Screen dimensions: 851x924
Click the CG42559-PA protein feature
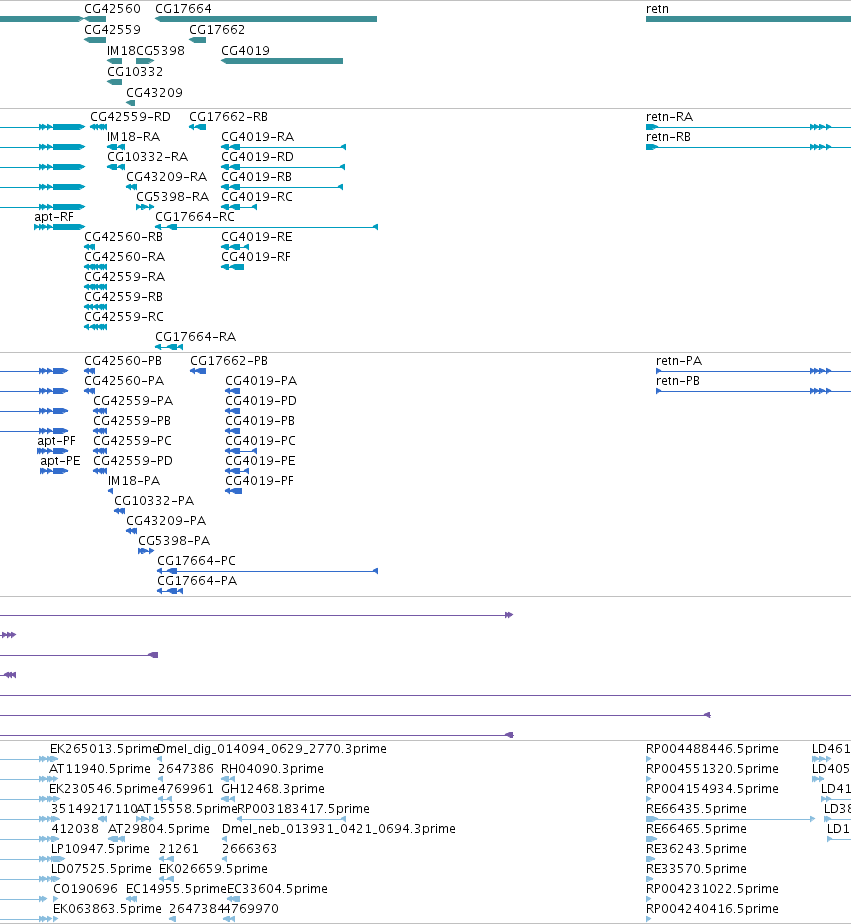point(100,411)
